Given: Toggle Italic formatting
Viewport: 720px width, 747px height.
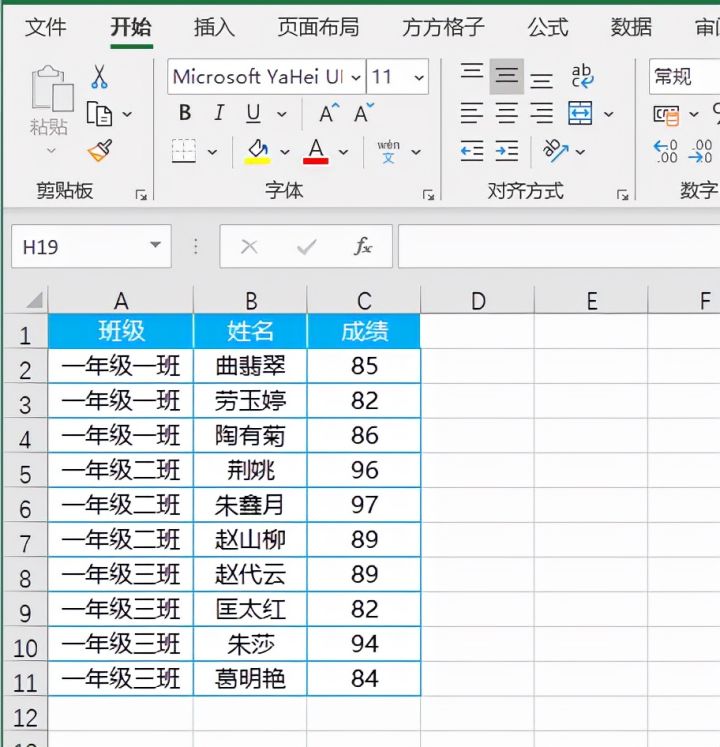Looking at the screenshot, I should 219,113.
